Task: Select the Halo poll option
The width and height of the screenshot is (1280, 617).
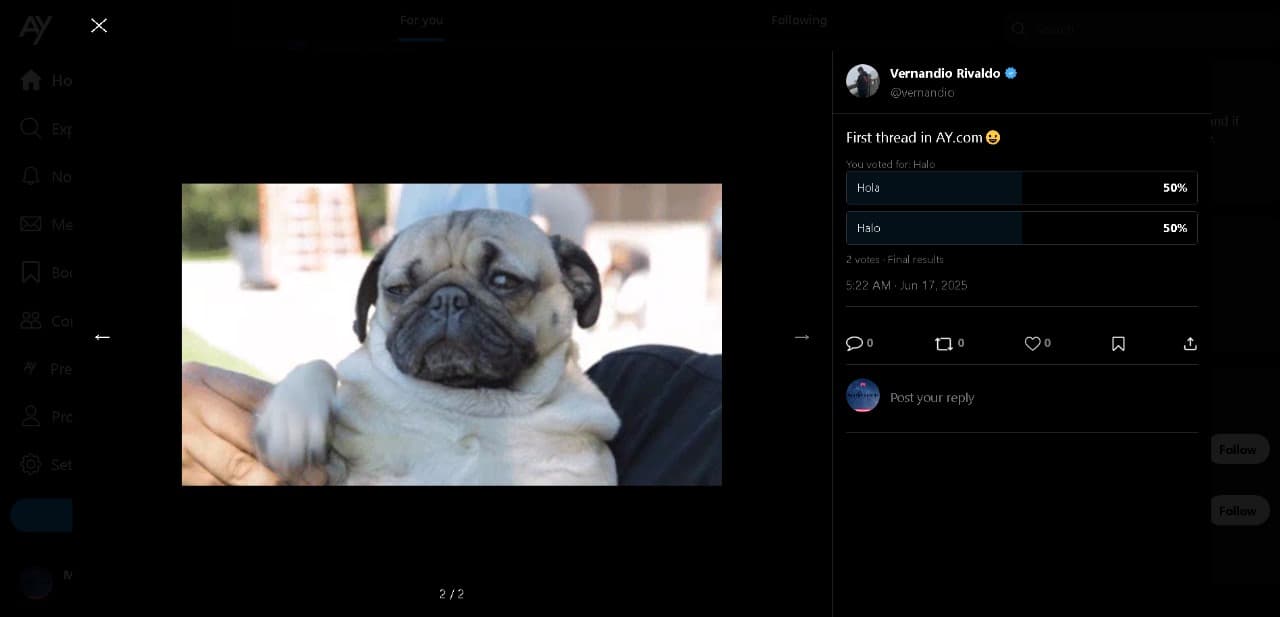Action: [1021, 228]
